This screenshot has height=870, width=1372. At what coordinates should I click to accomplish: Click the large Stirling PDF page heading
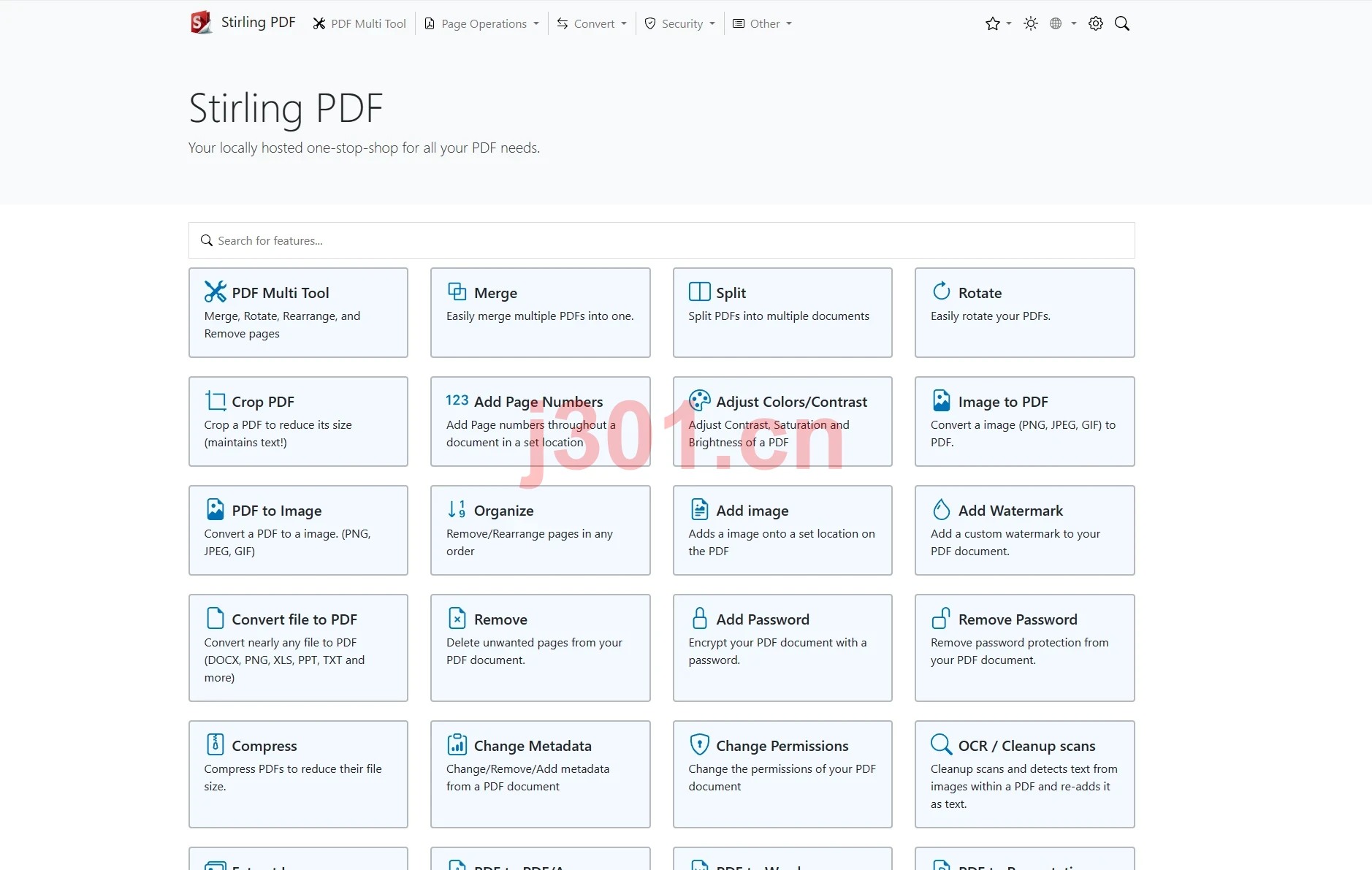tap(286, 108)
